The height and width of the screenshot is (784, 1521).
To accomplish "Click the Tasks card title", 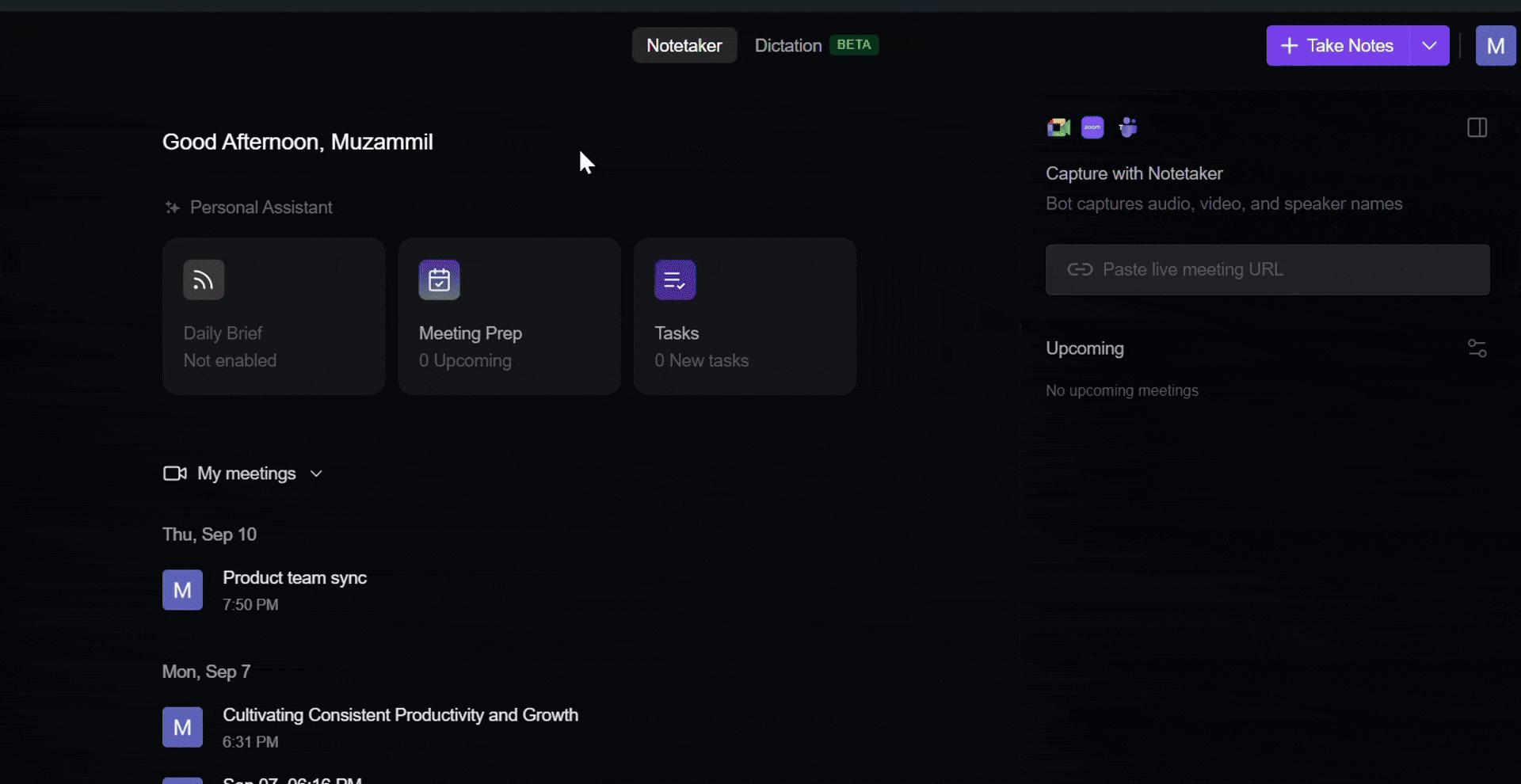I will [x=677, y=333].
